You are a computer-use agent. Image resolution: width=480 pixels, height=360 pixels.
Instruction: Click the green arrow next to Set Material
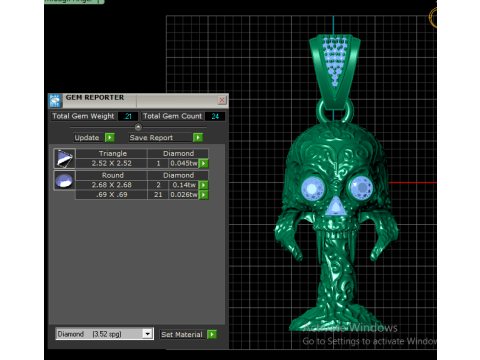[x=212, y=334]
